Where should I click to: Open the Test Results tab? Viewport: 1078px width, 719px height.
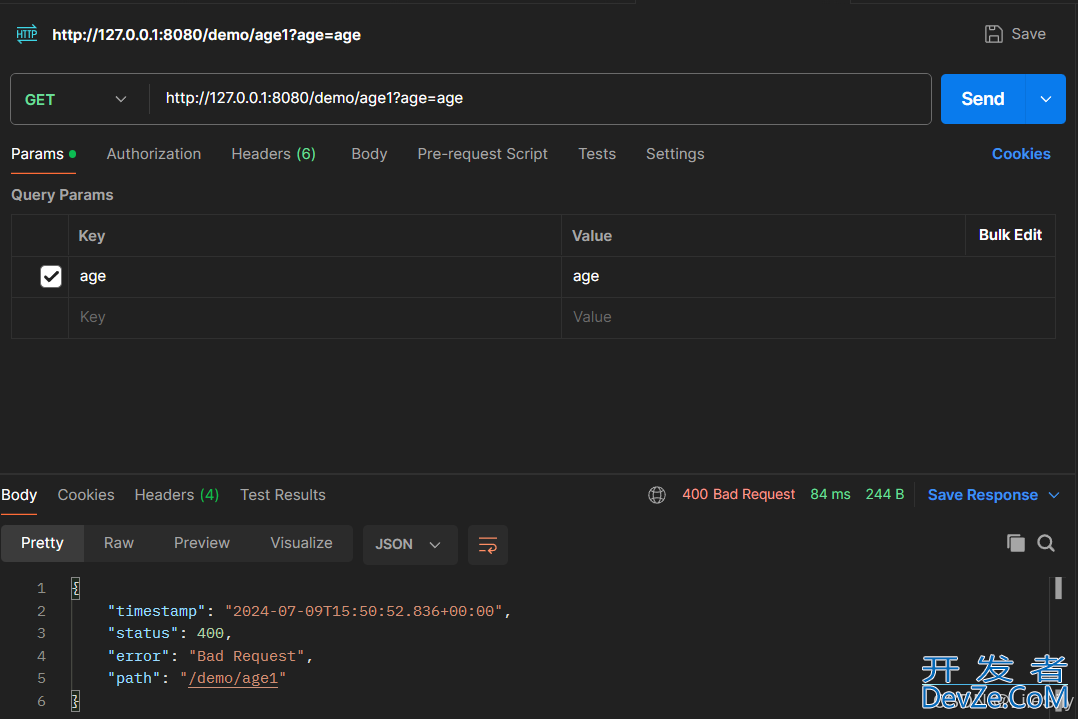pos(283,495)
